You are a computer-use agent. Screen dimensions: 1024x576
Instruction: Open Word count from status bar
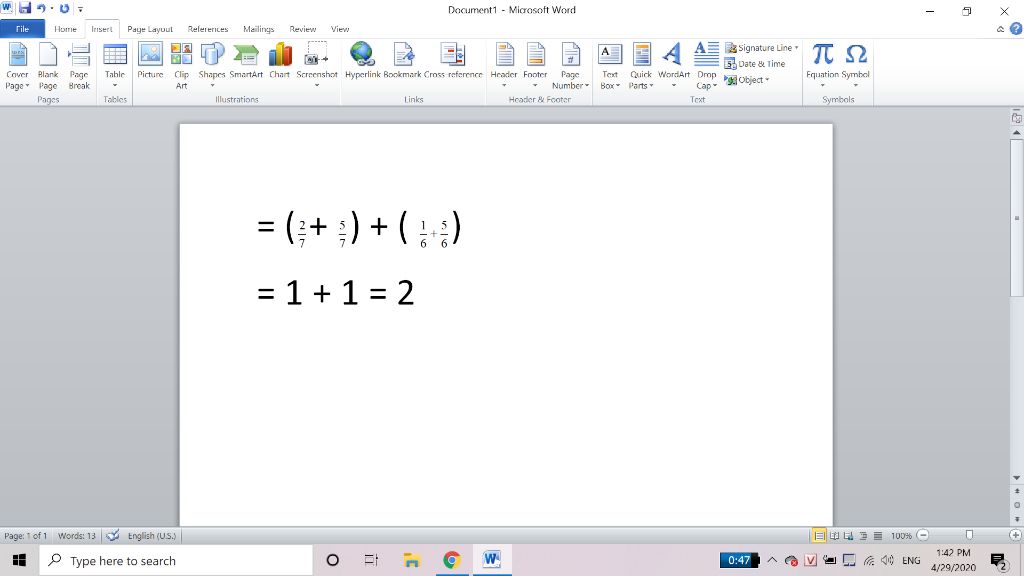click(x=76, y=536)
